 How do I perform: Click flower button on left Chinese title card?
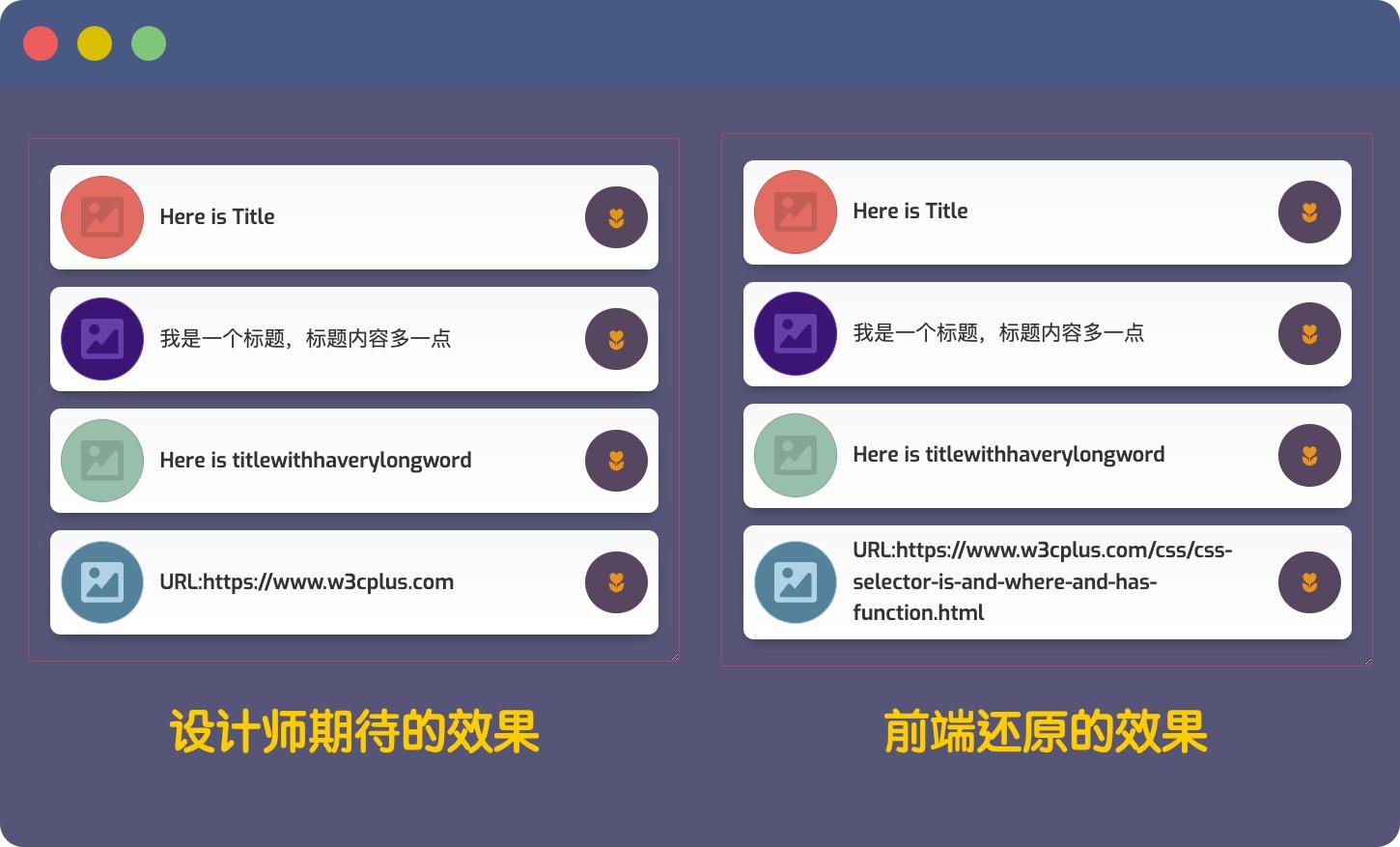pos(616,339)
